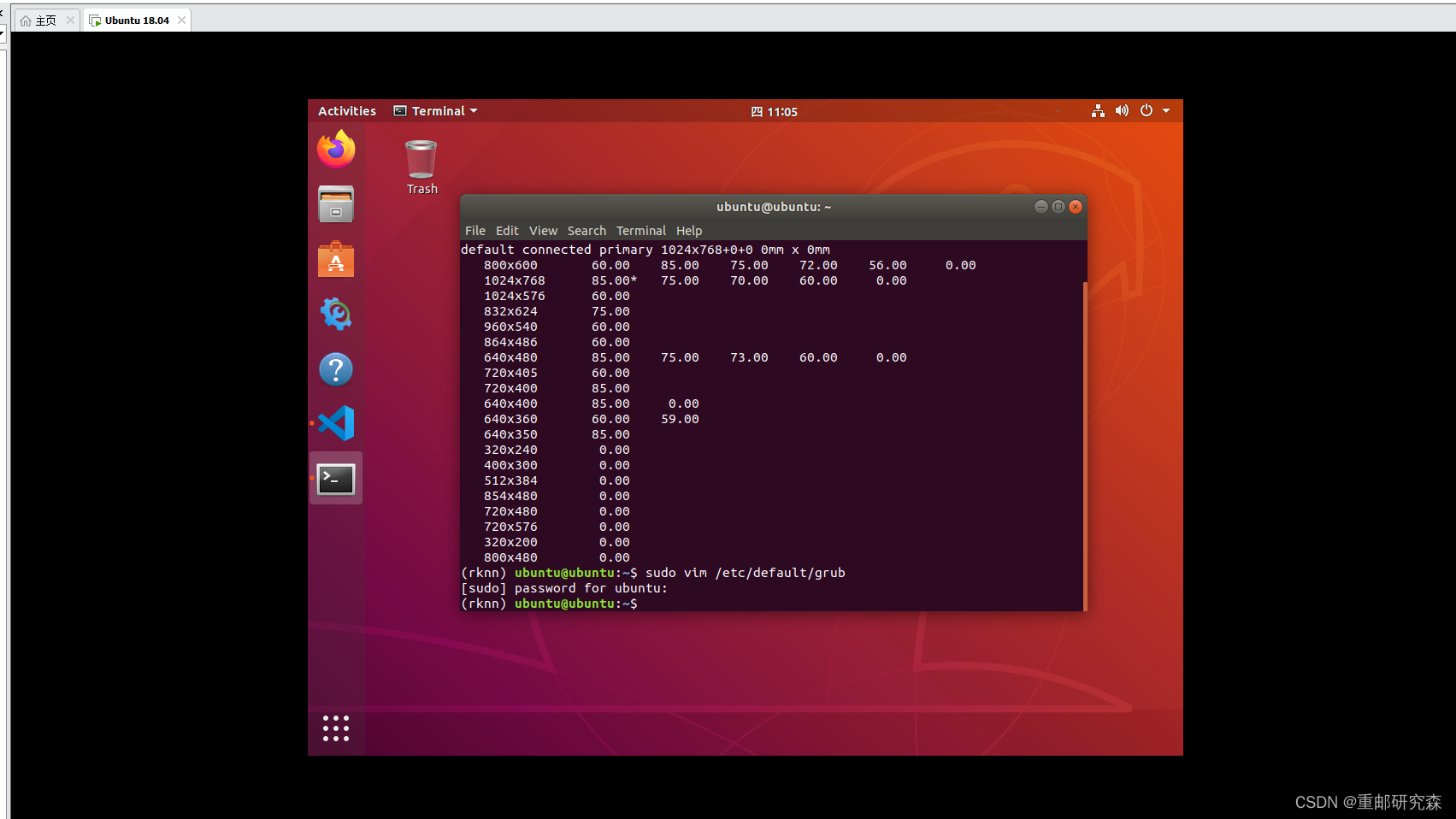1456x819 pixels.
Task: Open the Trash desktop icon
Action: (x=421, y=168)
